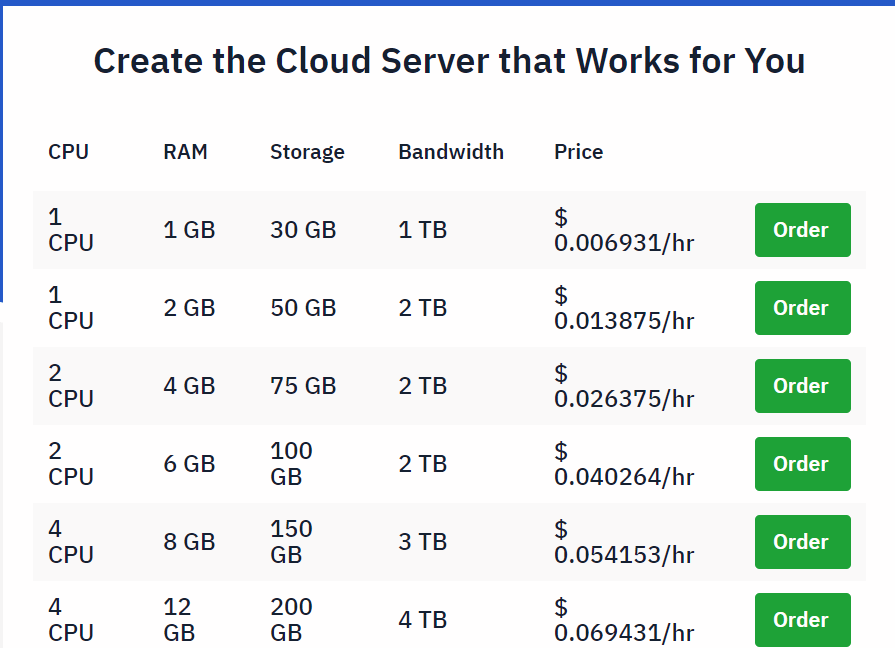Image resolution: width=895 pixels, height=648 pixels.
Task: Click the CPU column header
Action: 66,152
